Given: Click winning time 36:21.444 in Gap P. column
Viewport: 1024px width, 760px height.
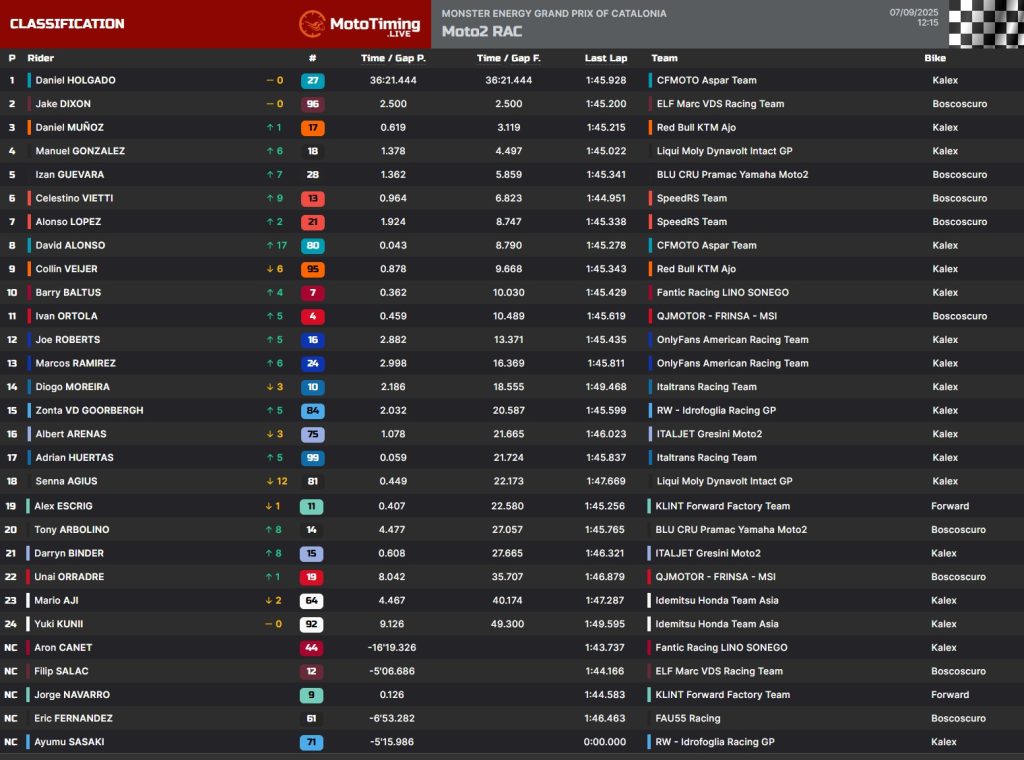Looking at the screenshot, I should click(x=393, y=80).
